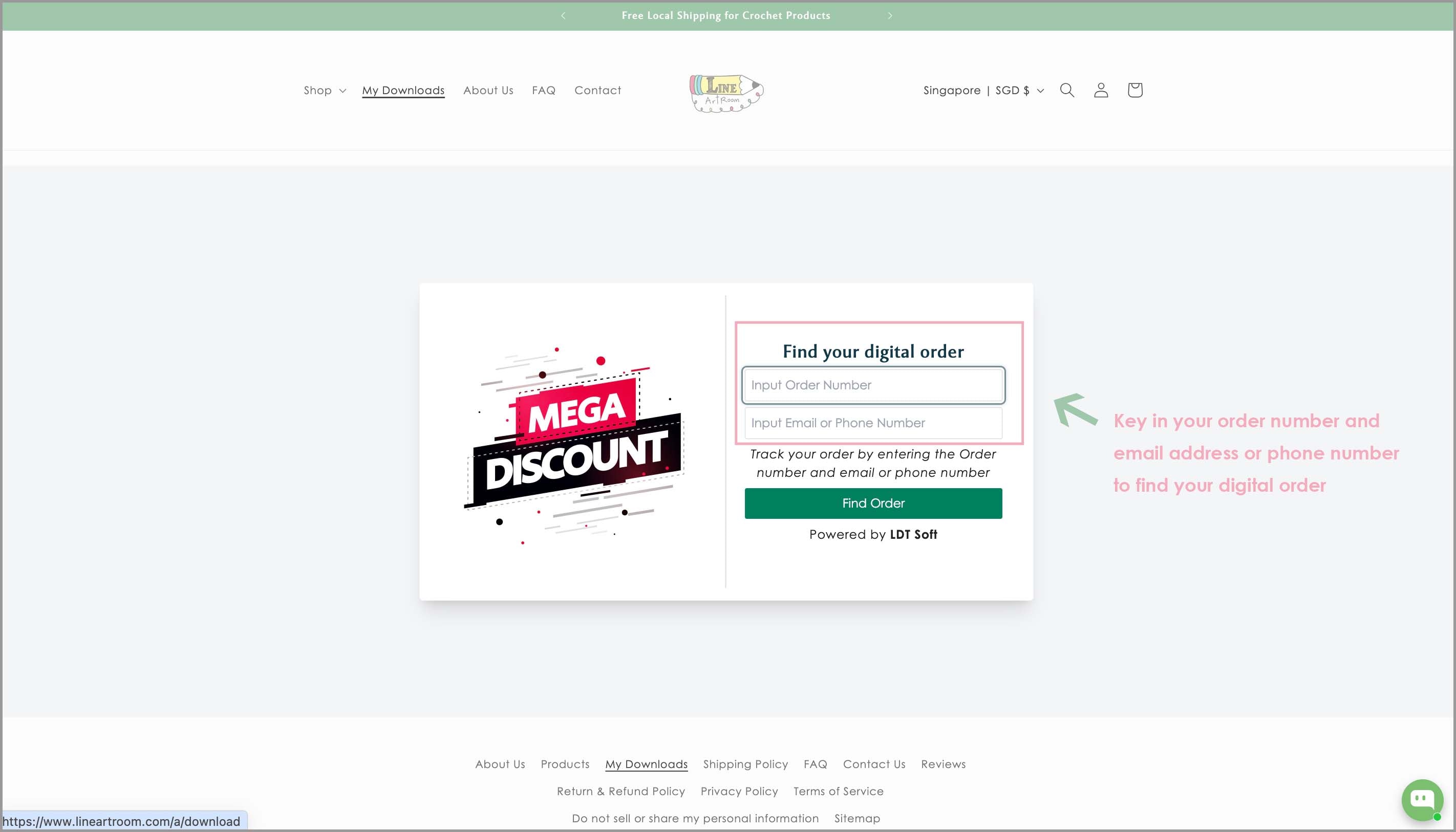Go to next announcement with right arrow

(889, 15)
